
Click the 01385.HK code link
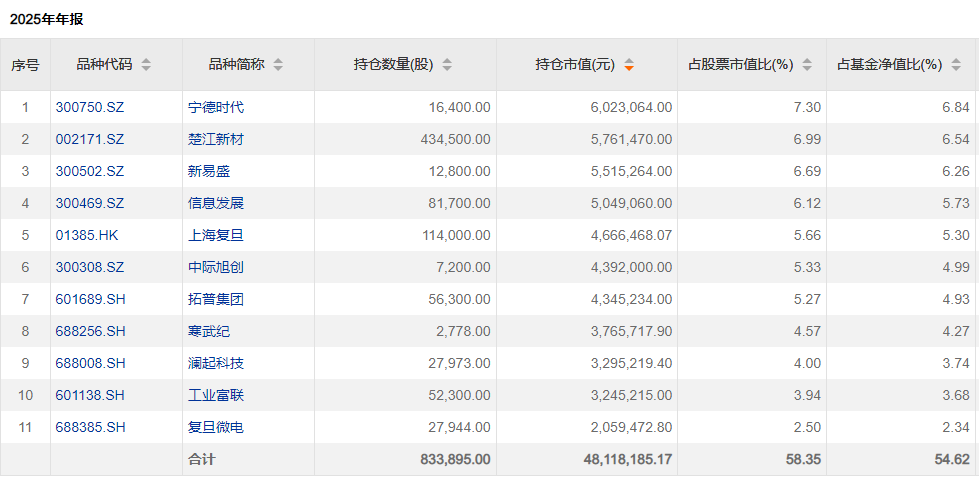tap(89, 235)
